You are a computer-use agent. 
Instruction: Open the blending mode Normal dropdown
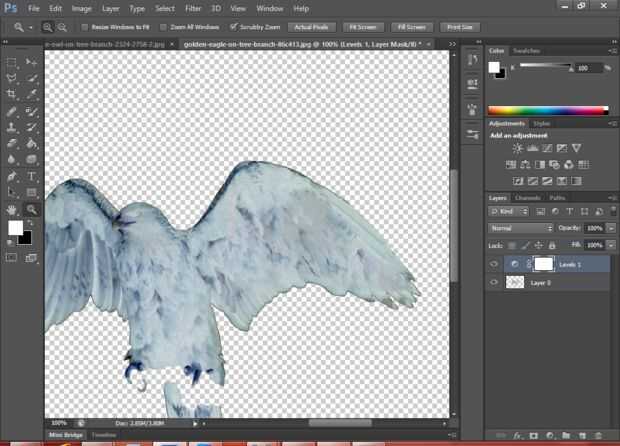pyautogui.click(x=520, y=228)
